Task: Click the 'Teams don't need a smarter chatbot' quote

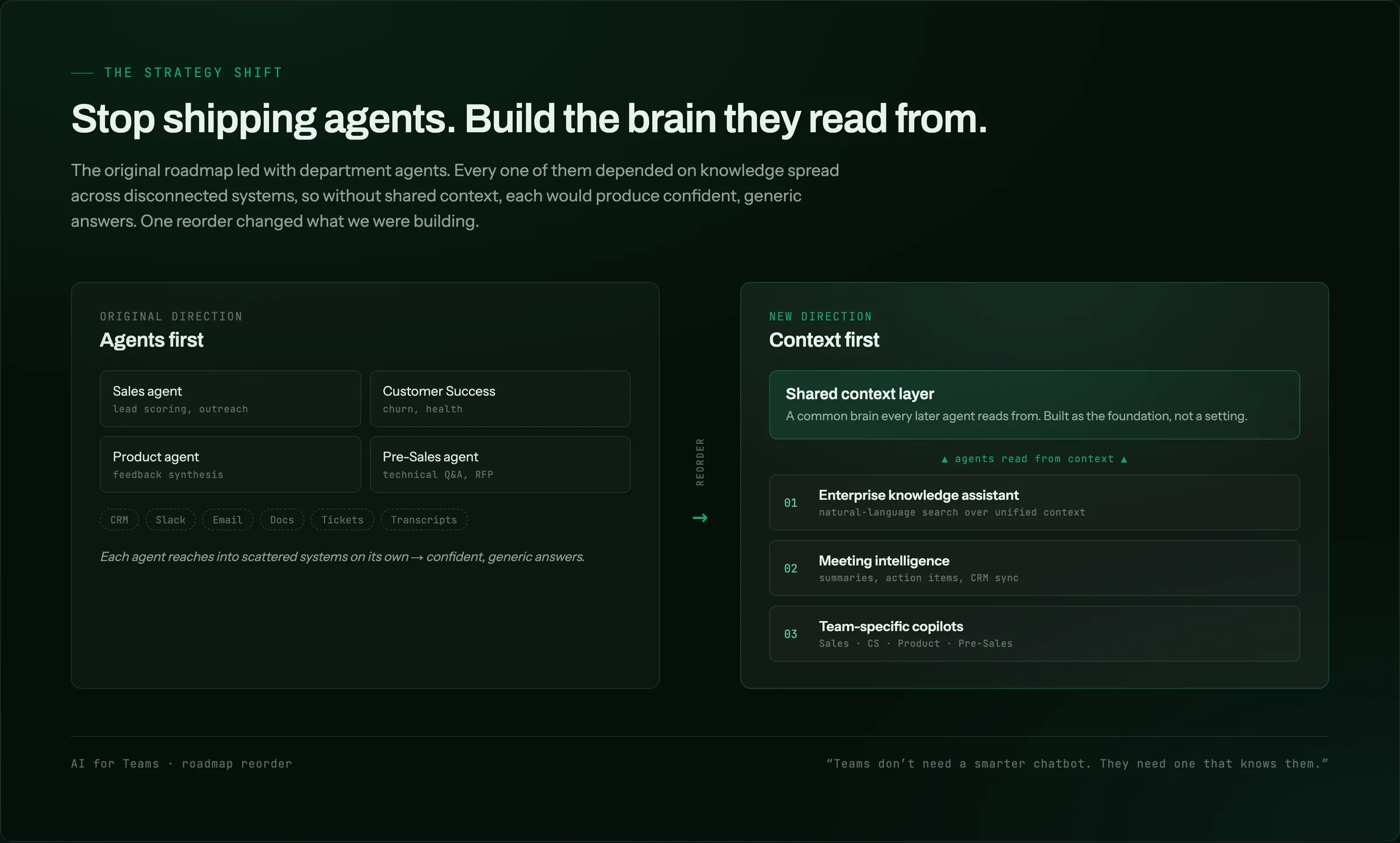Action: [1077, 764]
